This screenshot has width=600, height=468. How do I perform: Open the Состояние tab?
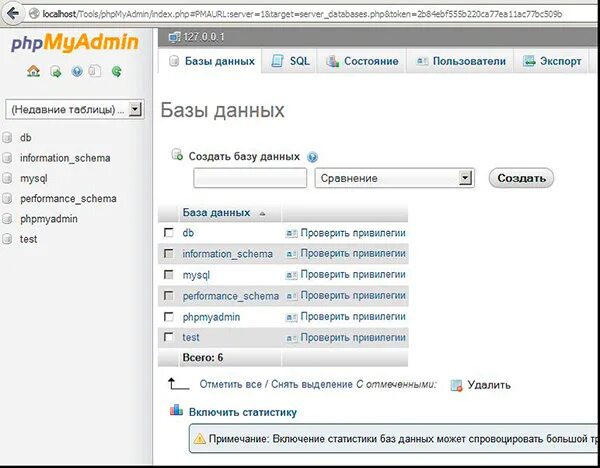tap(362, 61)
